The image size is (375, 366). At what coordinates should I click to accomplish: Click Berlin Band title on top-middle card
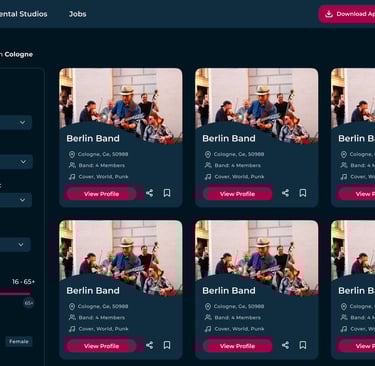[229, 138]
